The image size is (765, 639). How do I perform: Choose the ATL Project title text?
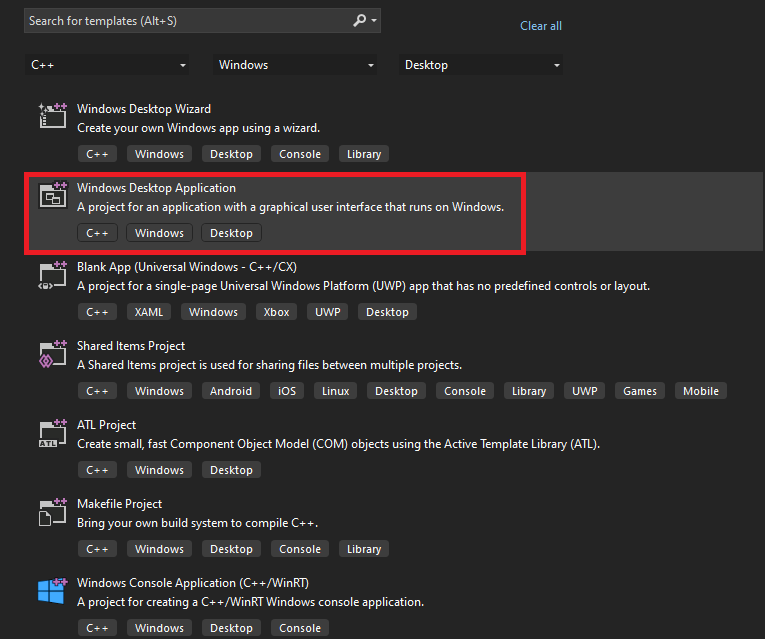[x=106, y=425]
